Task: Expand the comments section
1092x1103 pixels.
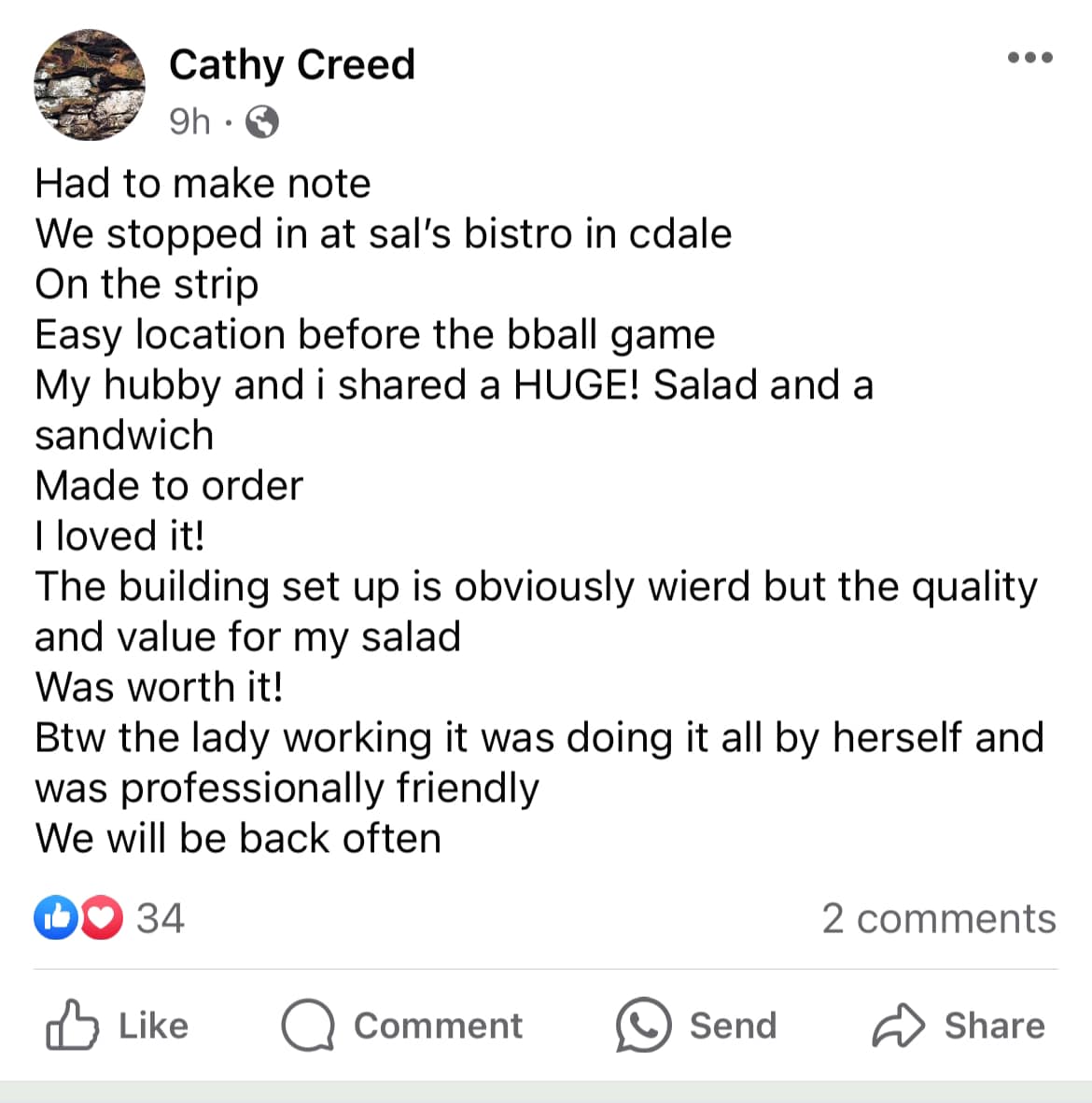Action: point(939,918)
